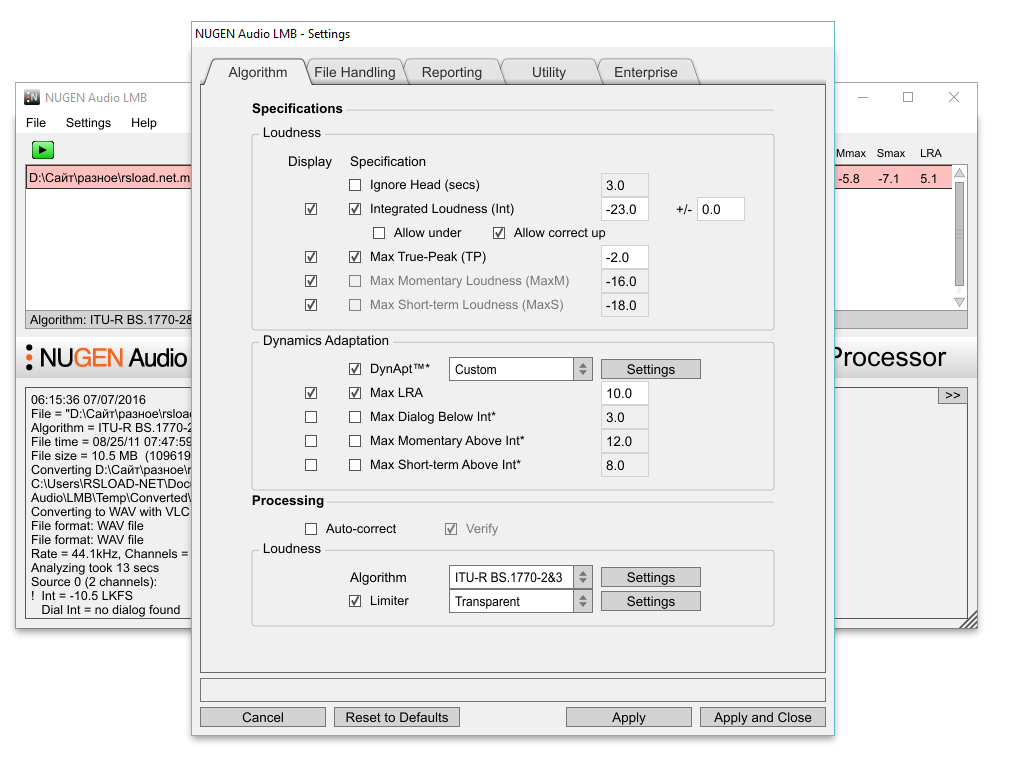Screen dimensions: 1009x759
Task: Click Max Short-term Loudness value field -18.0
Action: tap(625, 305)
